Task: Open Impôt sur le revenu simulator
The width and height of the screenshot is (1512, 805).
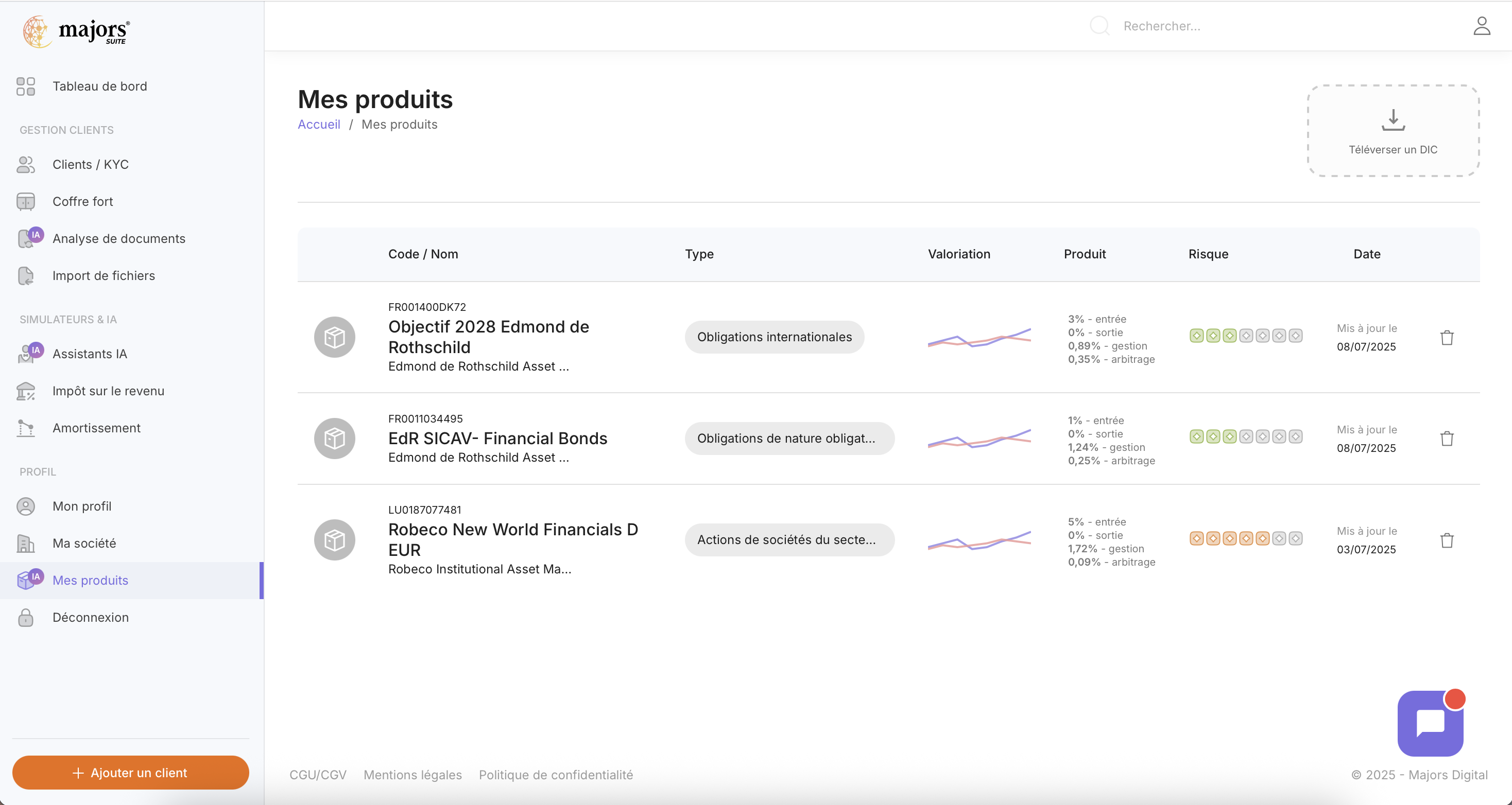Action: 108,391
